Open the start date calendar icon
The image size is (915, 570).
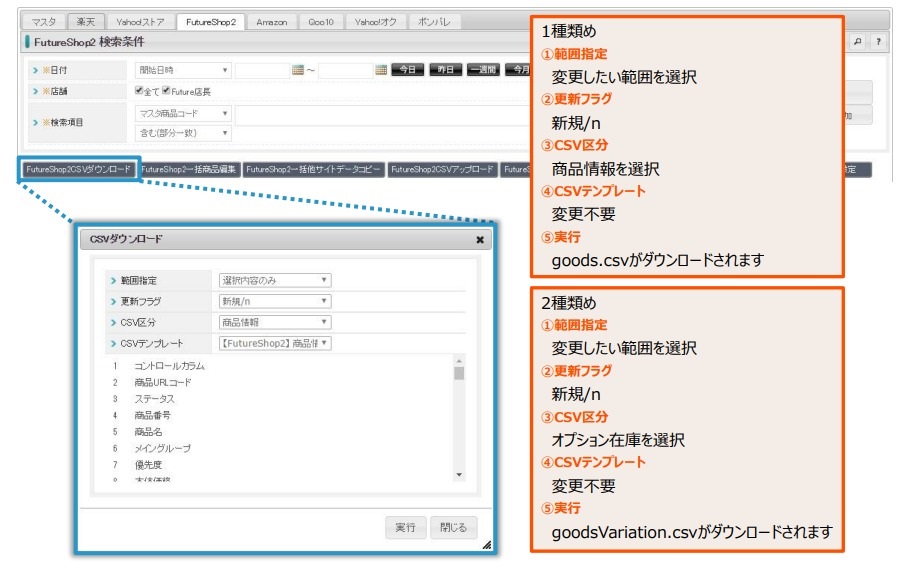(298, 70)
